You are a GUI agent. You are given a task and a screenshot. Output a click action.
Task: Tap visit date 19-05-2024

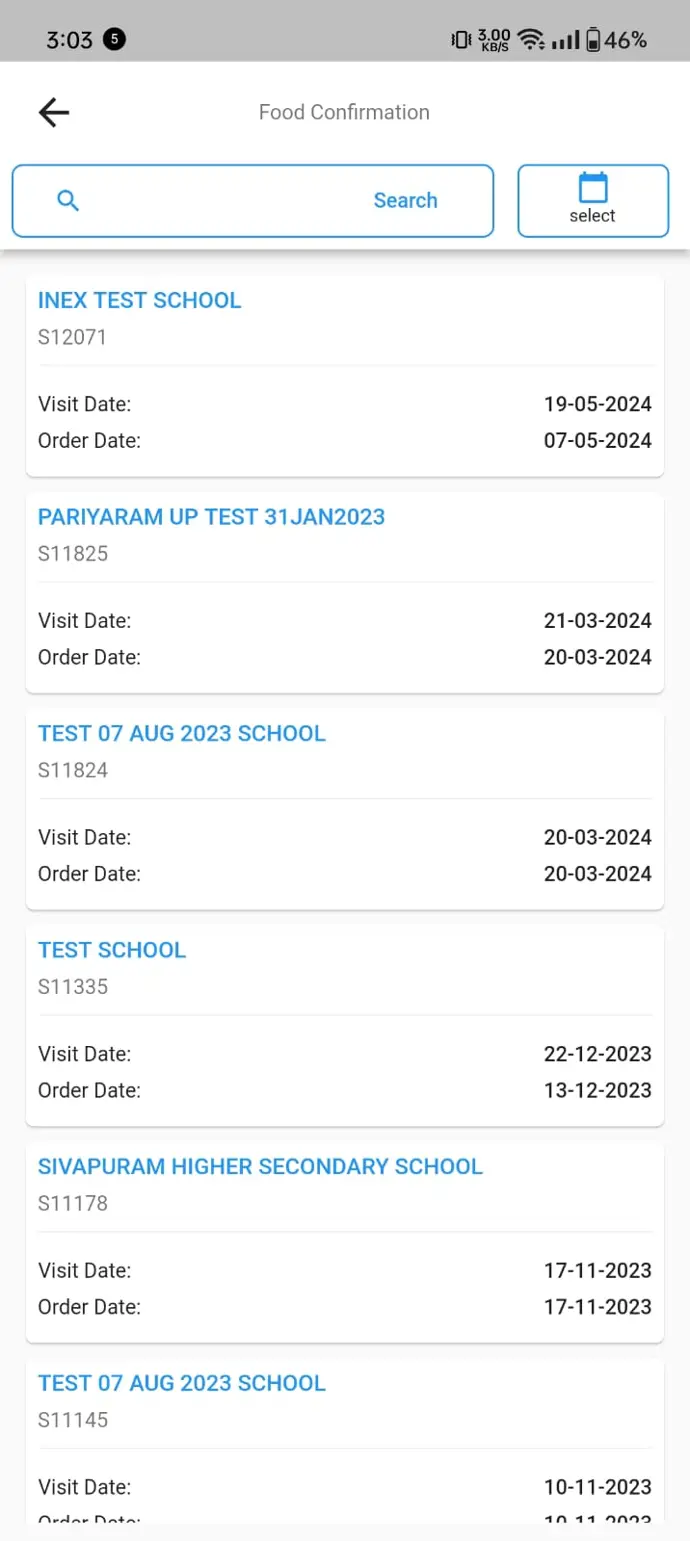597,404
